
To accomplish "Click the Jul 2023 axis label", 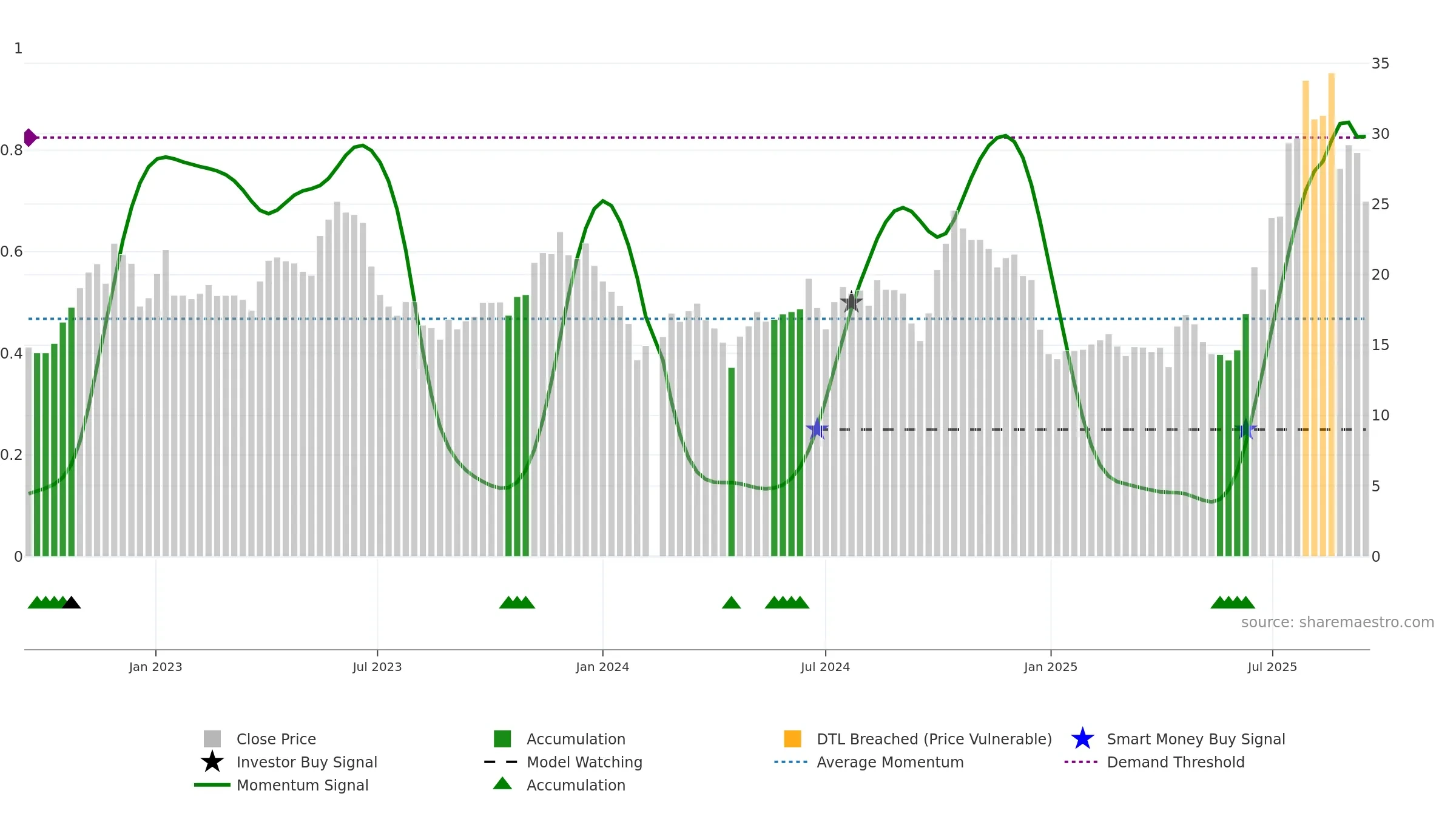I will (377, 667).
